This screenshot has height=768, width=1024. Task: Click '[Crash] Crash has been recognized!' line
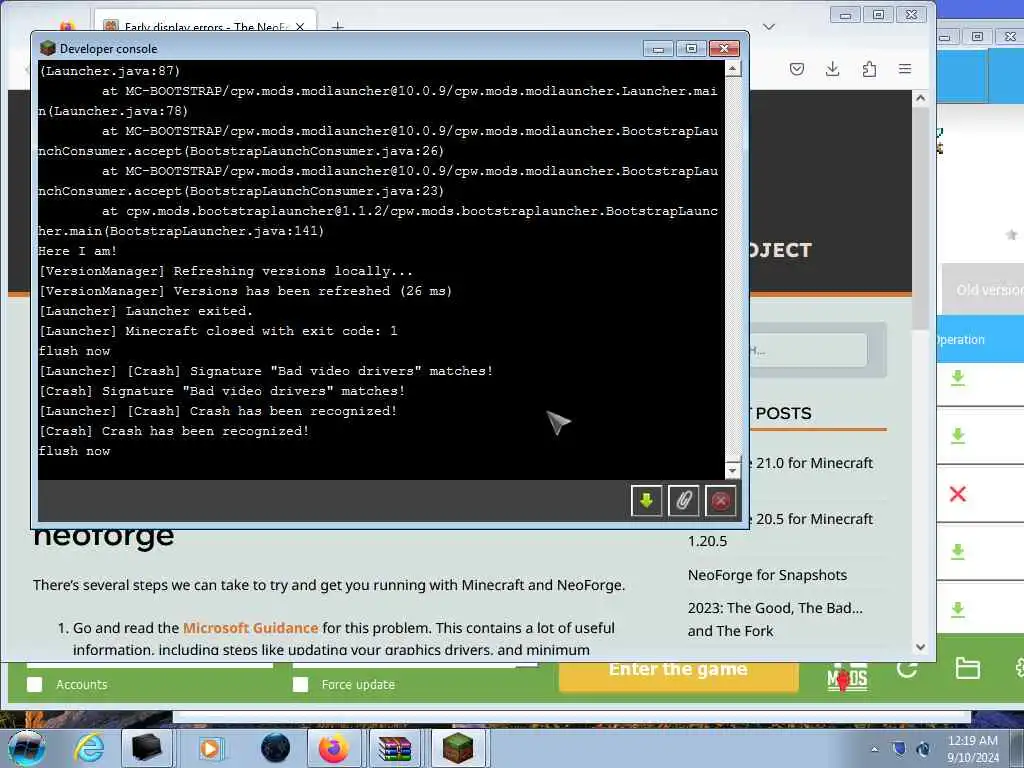174,431
